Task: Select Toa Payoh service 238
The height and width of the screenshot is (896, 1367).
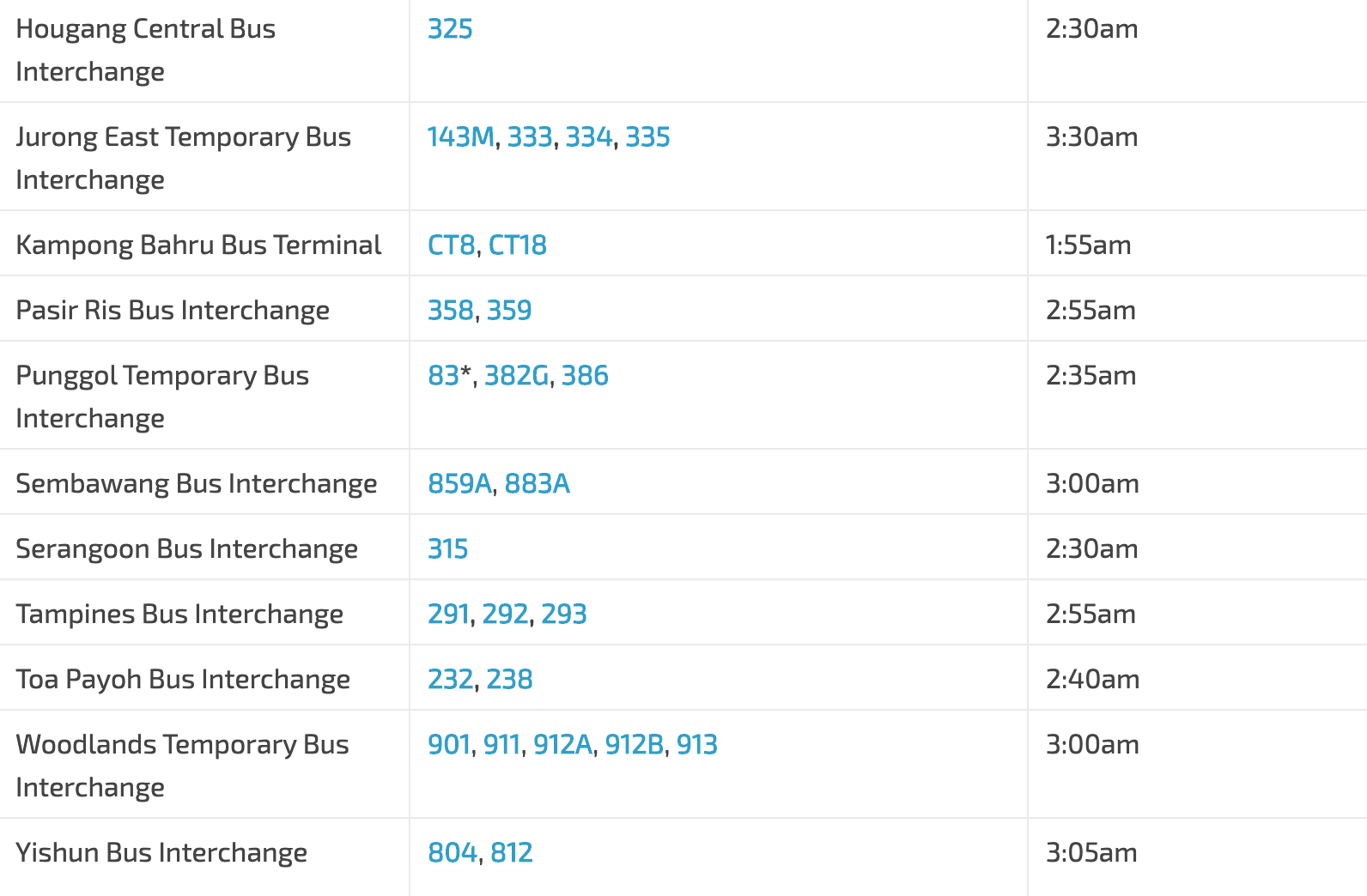Action: point(509,680)
